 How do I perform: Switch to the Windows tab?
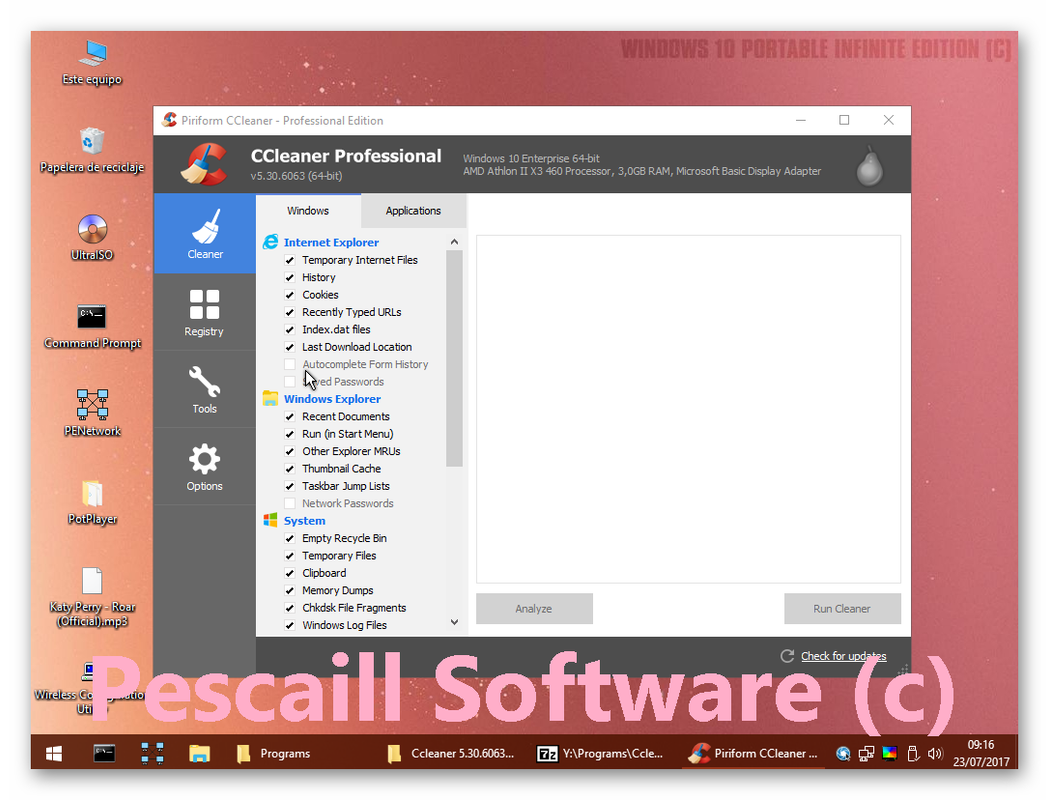click(308, 211)
